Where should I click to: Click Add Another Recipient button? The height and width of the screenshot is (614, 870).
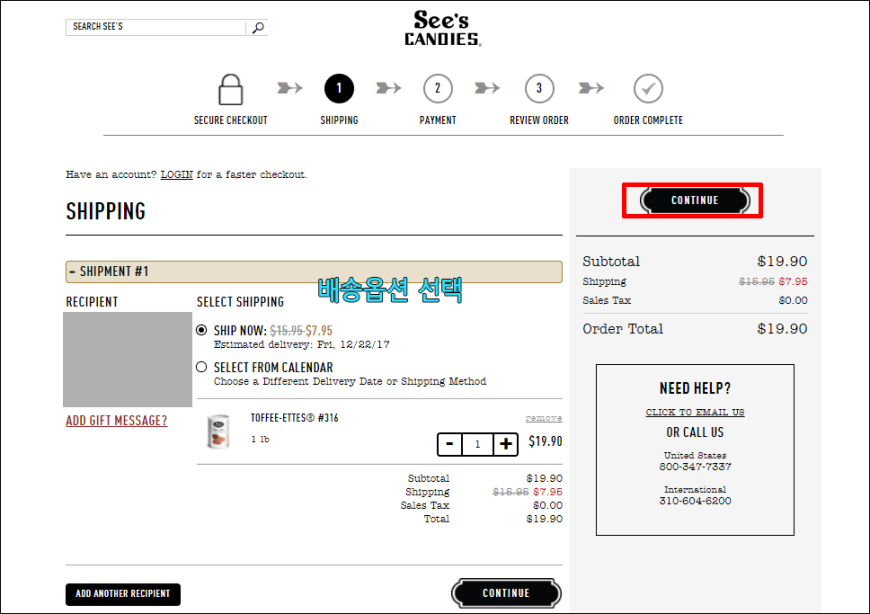coord(123,594)
